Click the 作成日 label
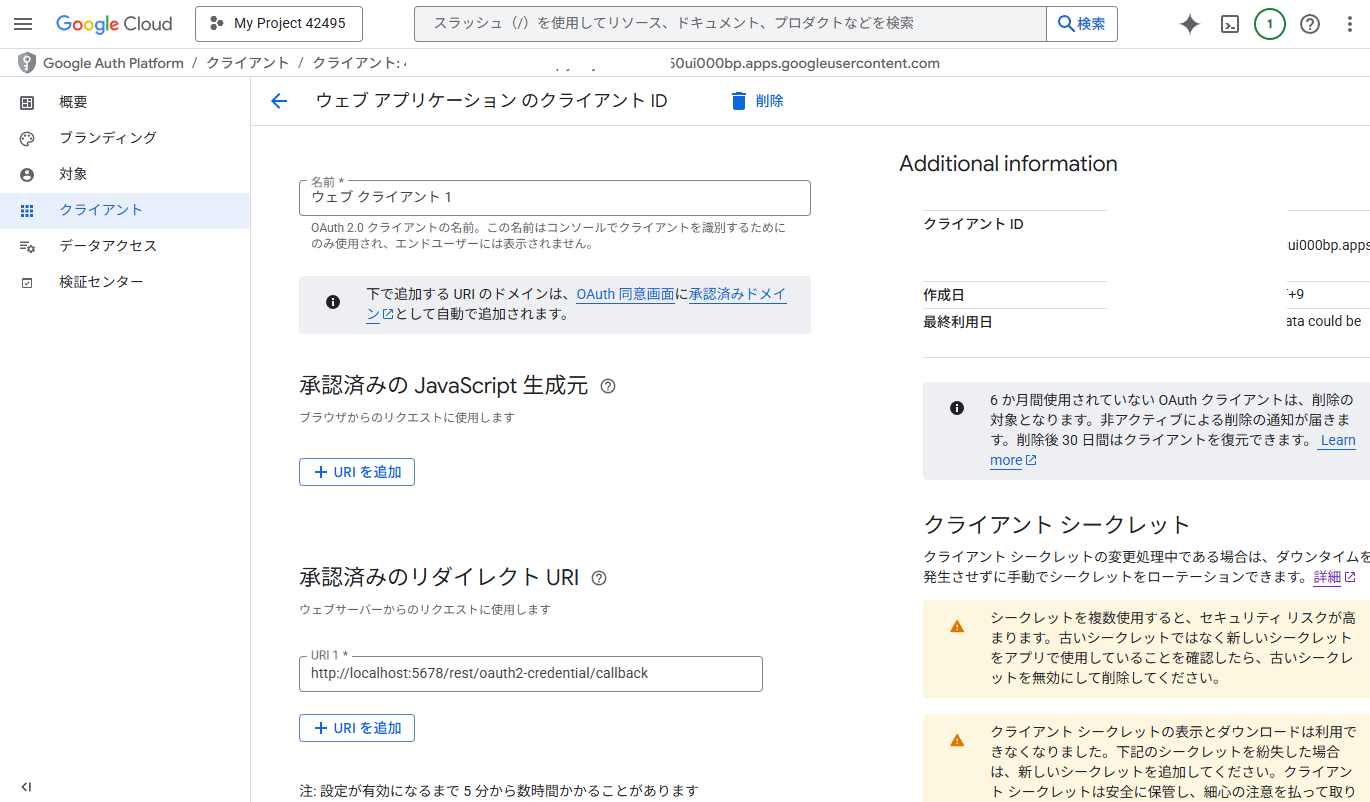 [944, 295]
